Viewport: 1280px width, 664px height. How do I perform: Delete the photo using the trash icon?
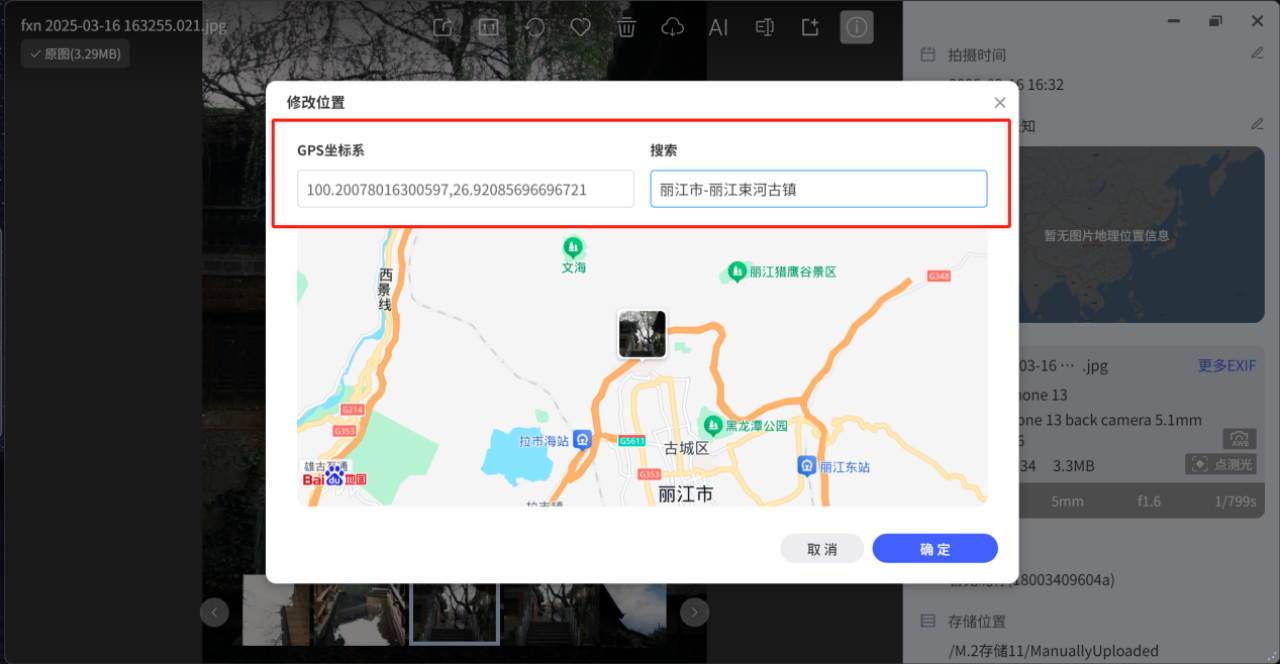coord(626,27)
